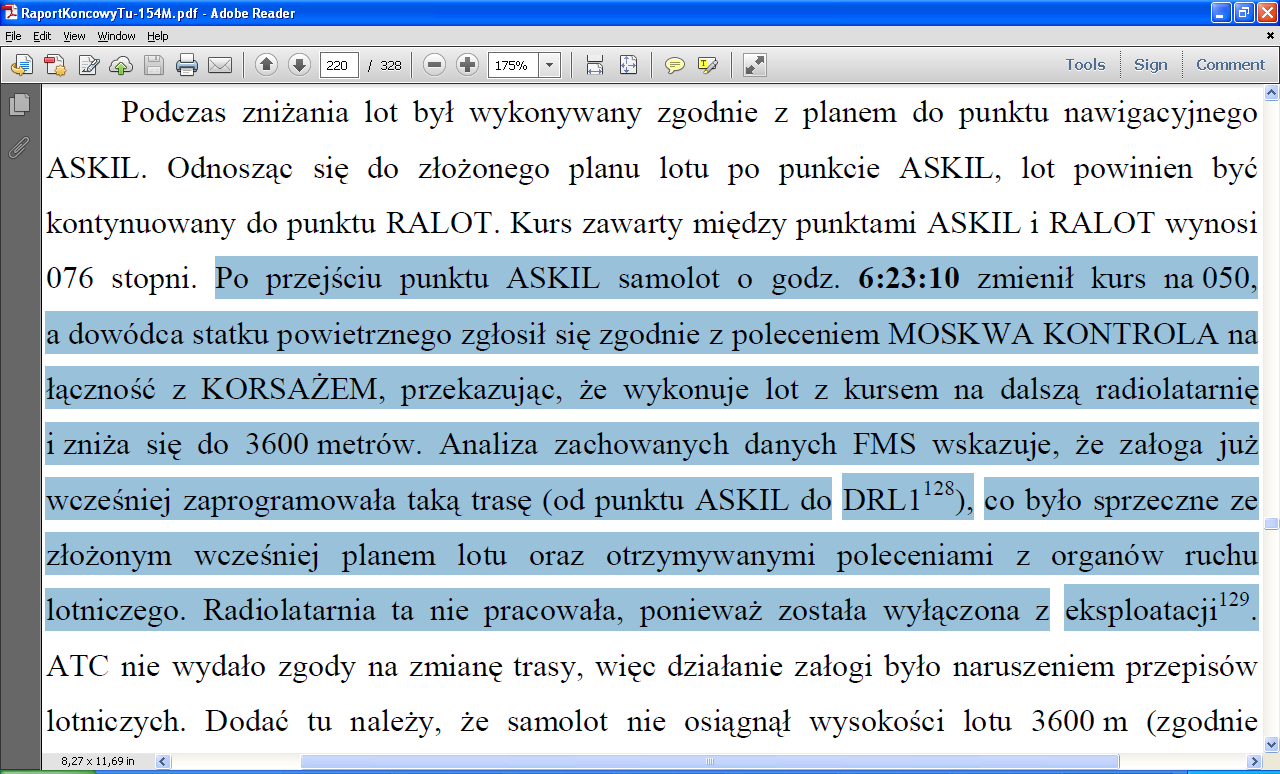The image size is (1280, 774).
Task: Send the file by email with the envelope icon
Action: 220,65
